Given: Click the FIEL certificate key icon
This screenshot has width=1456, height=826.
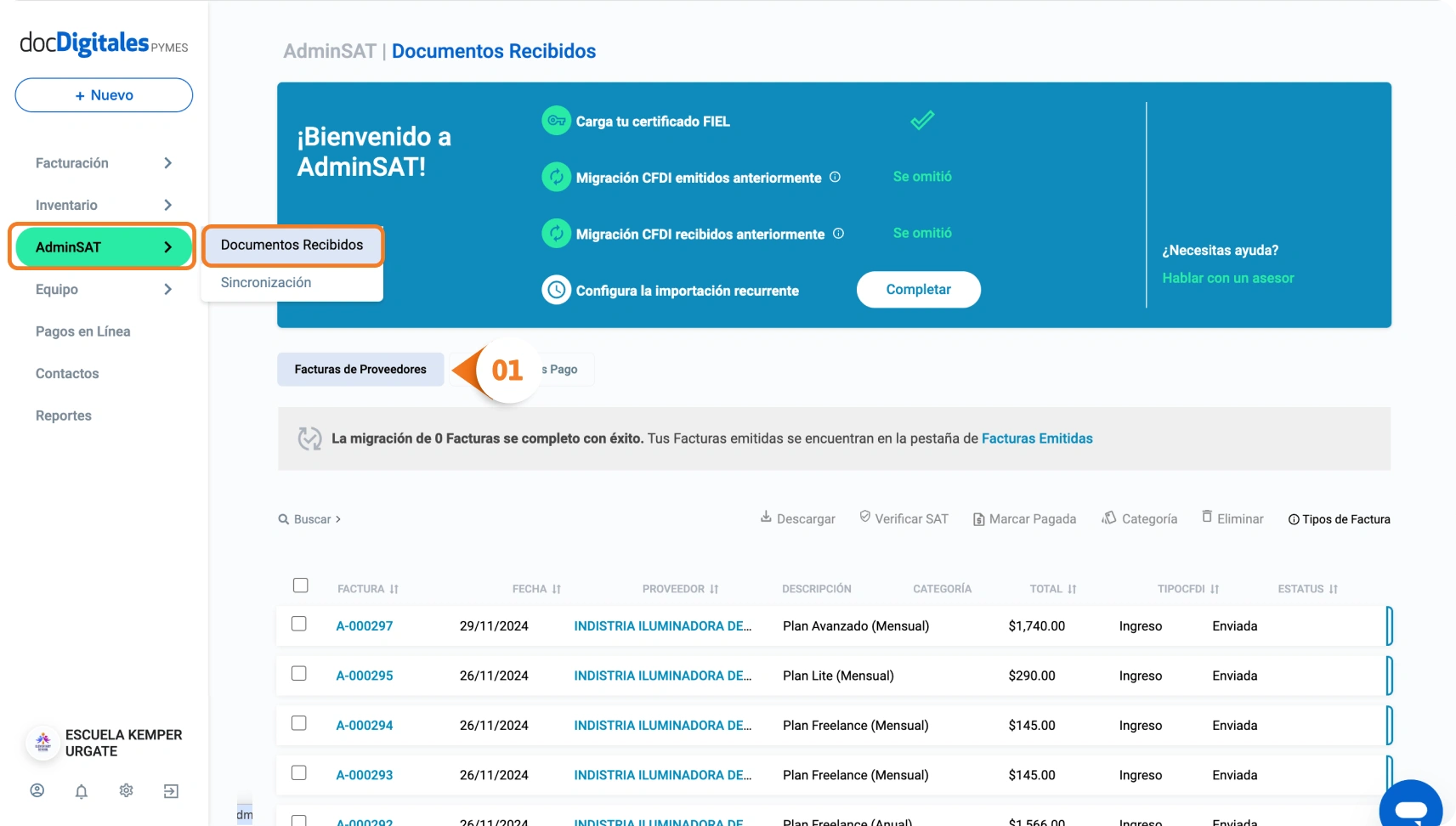Looking at the screenshot, I should 556,121.
